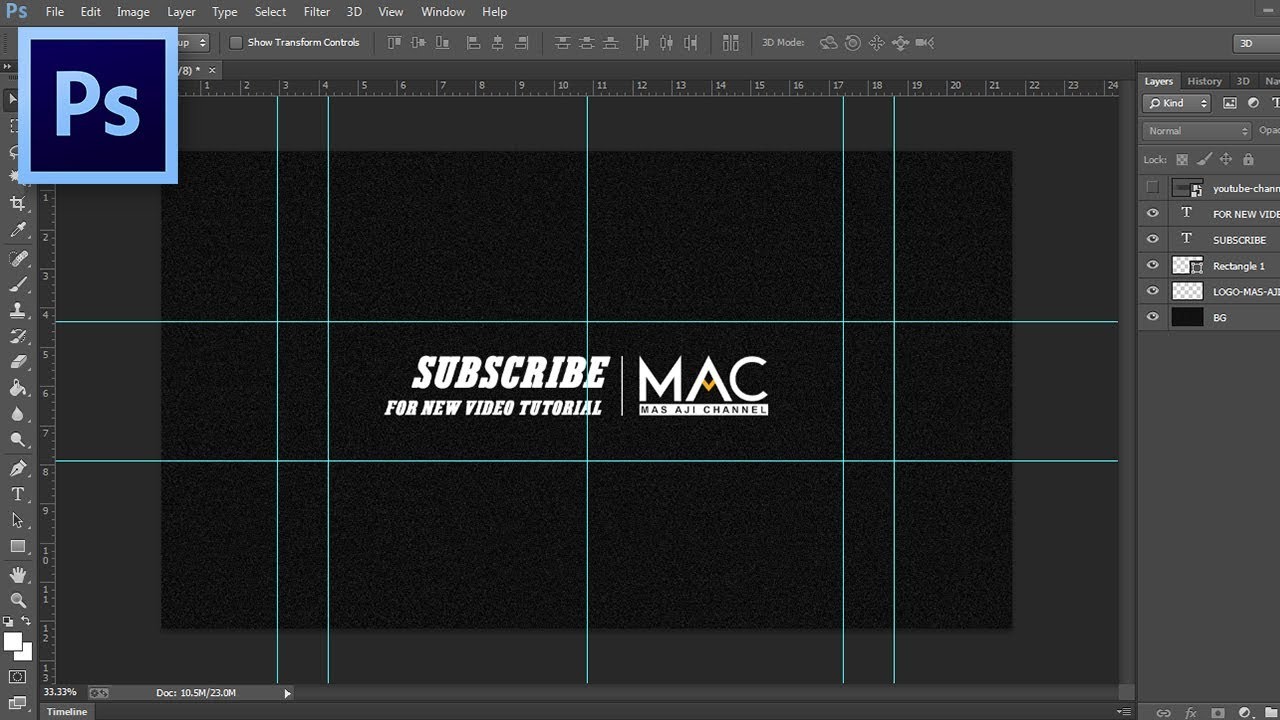Select the BG layer thumbnail
This screenshot has height=720, width=1280.
(1187, 317)
